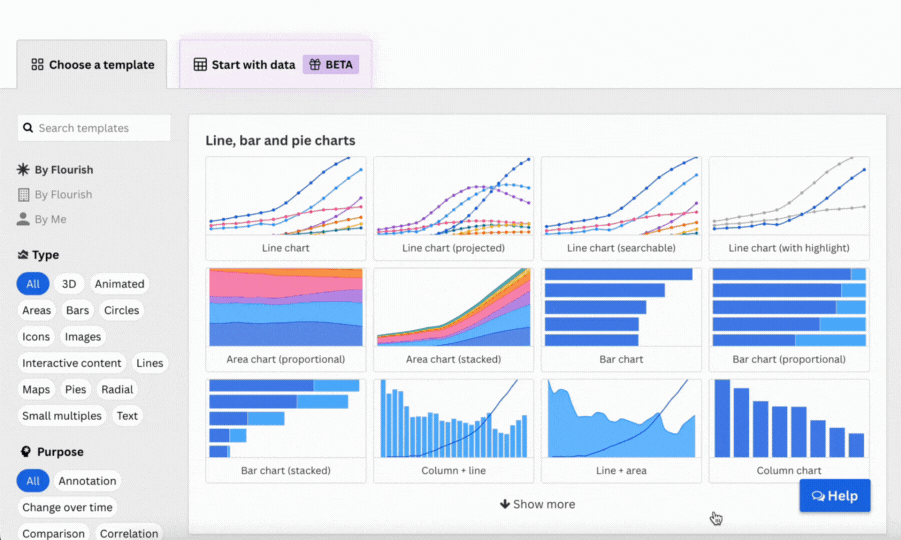
Task: Click the search magnifier icon
Action: tap(29, 128)
